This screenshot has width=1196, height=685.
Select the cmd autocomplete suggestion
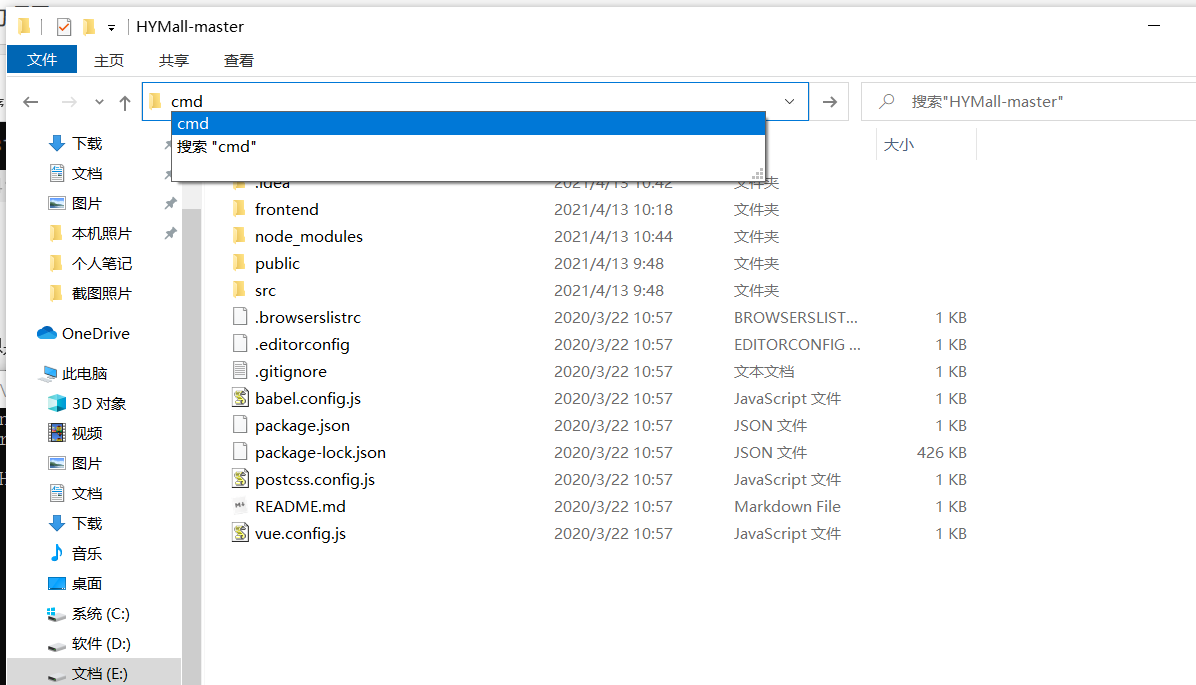(468, 124)
